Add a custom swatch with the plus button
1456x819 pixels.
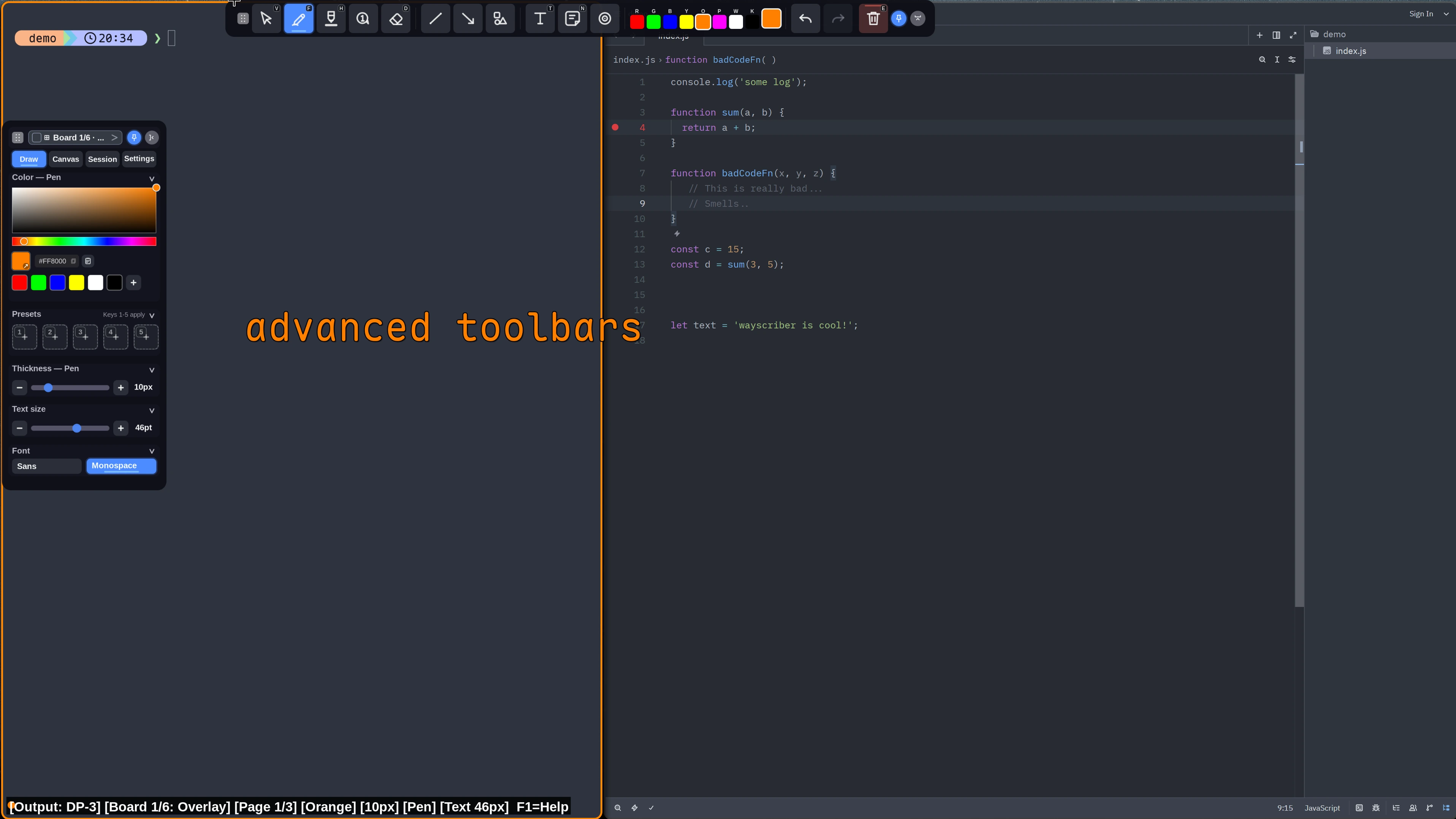tap(133, 283)
